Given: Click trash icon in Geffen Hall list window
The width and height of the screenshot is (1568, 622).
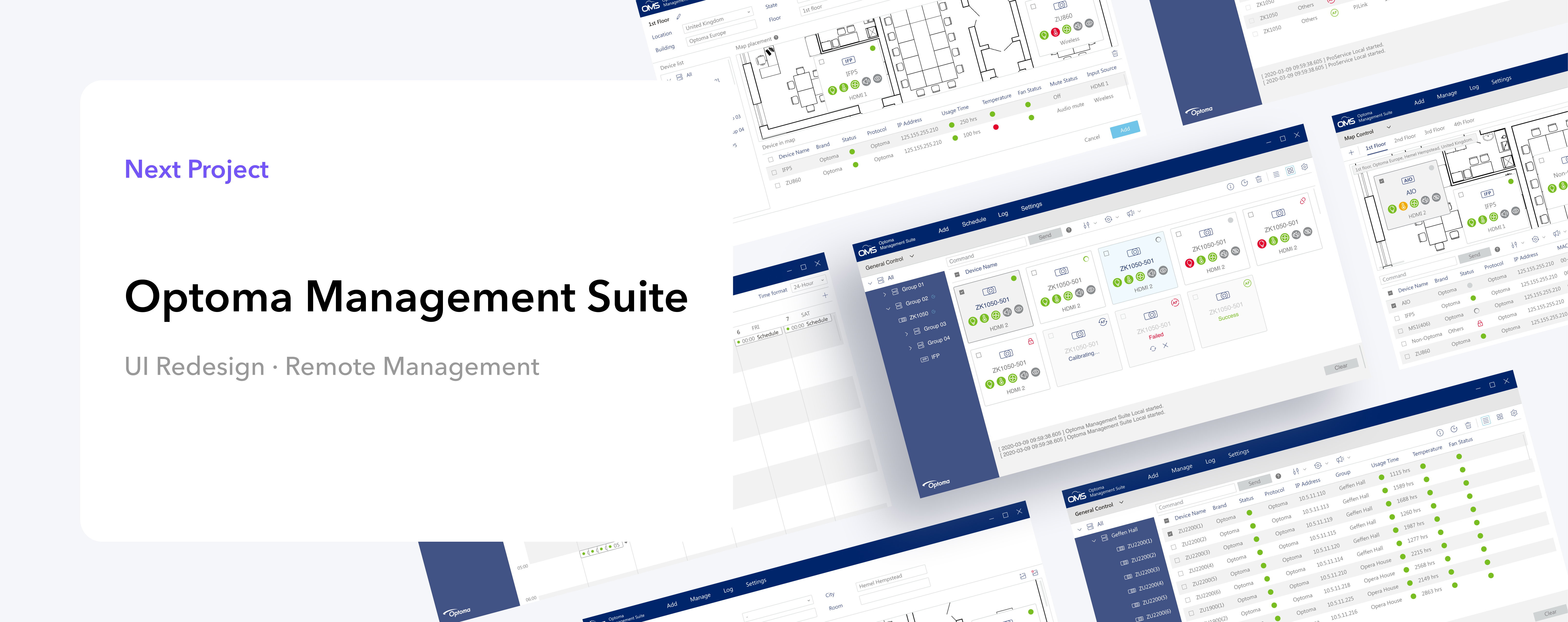Looking at the screenshot, I should point(1468,425).
